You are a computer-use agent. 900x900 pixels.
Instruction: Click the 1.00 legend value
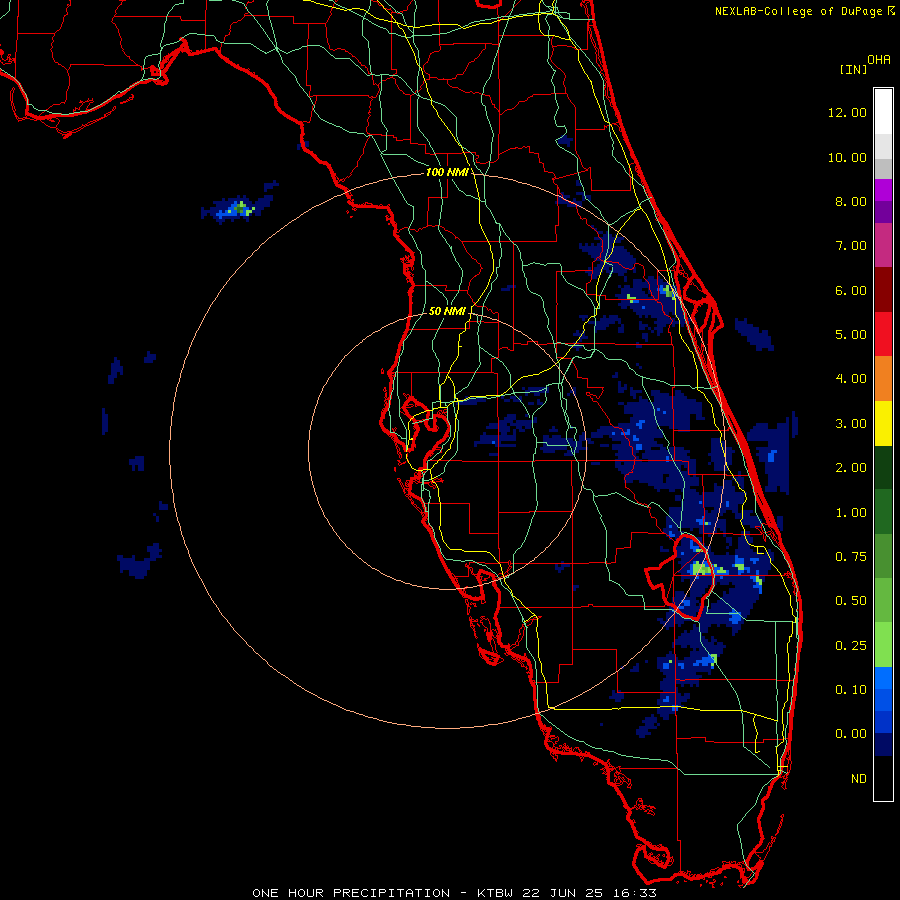coord(851,513)
